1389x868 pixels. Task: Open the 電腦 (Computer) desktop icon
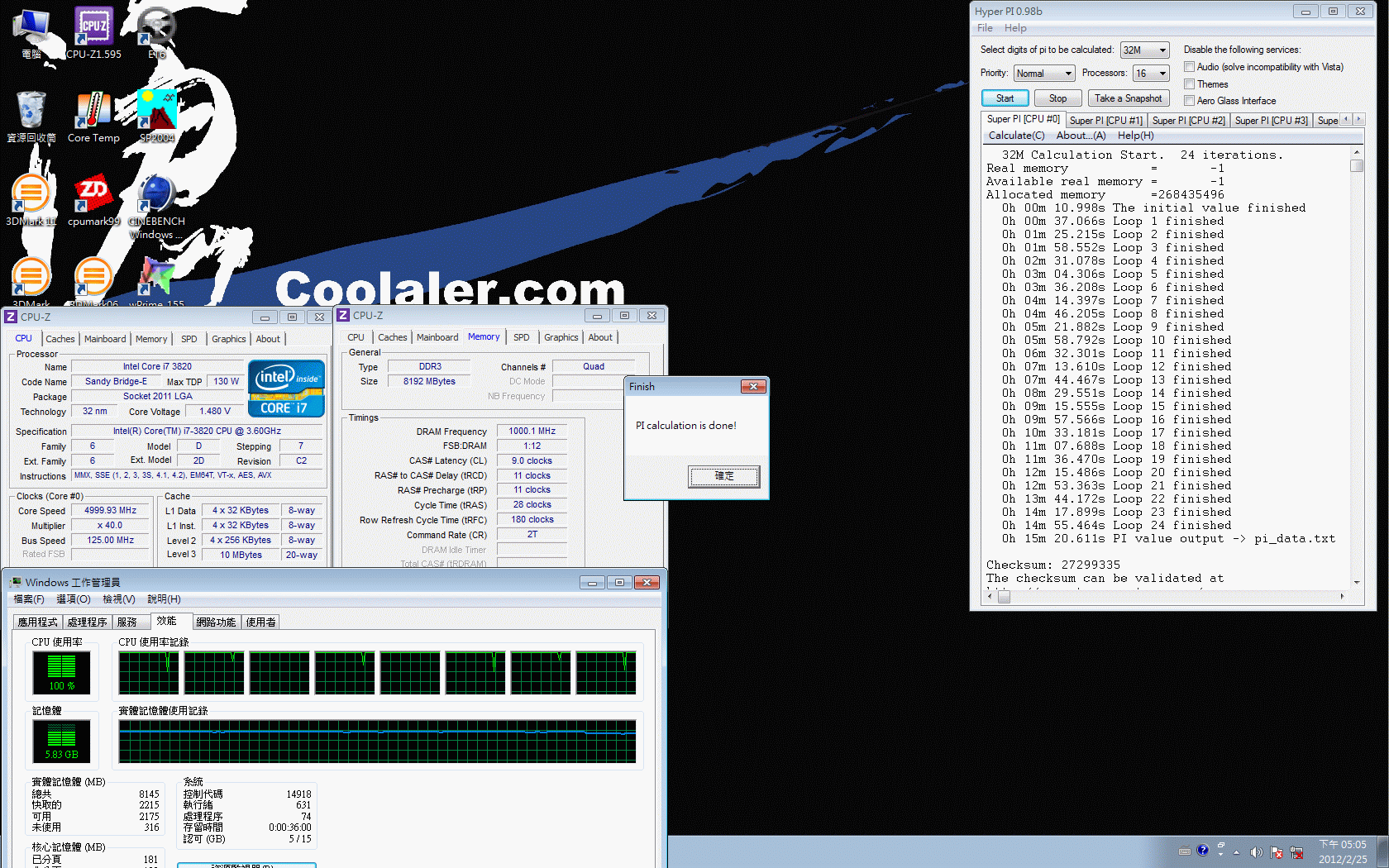pos(31,33)
